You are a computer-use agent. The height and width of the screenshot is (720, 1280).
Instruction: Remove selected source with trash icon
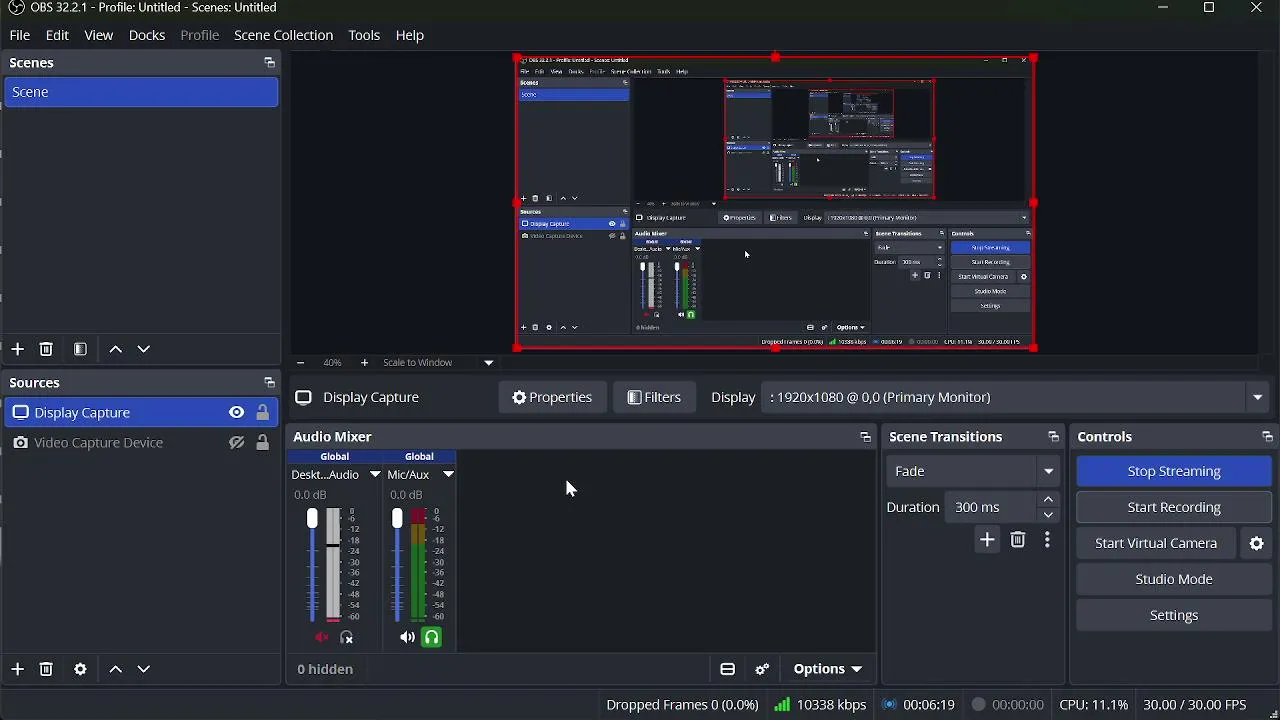46,669
